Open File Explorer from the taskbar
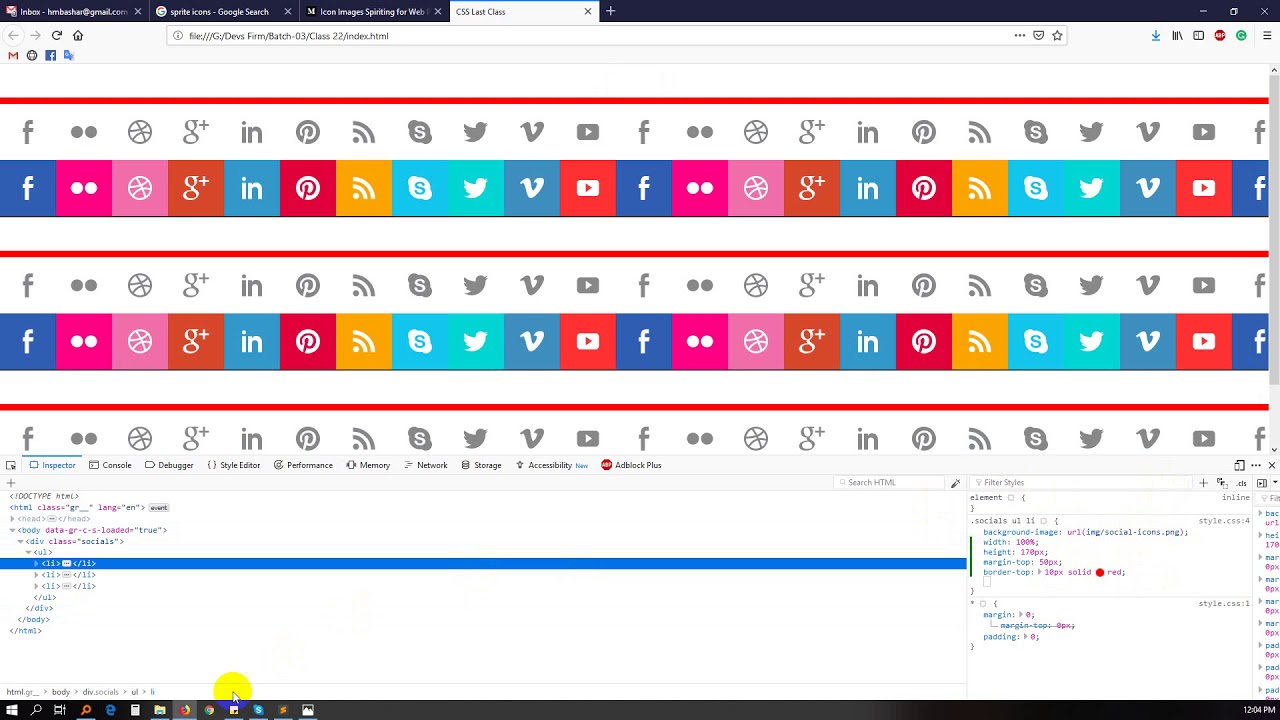Image resolution: width=1280 pixels, height=720 pixels. point(159,710)
